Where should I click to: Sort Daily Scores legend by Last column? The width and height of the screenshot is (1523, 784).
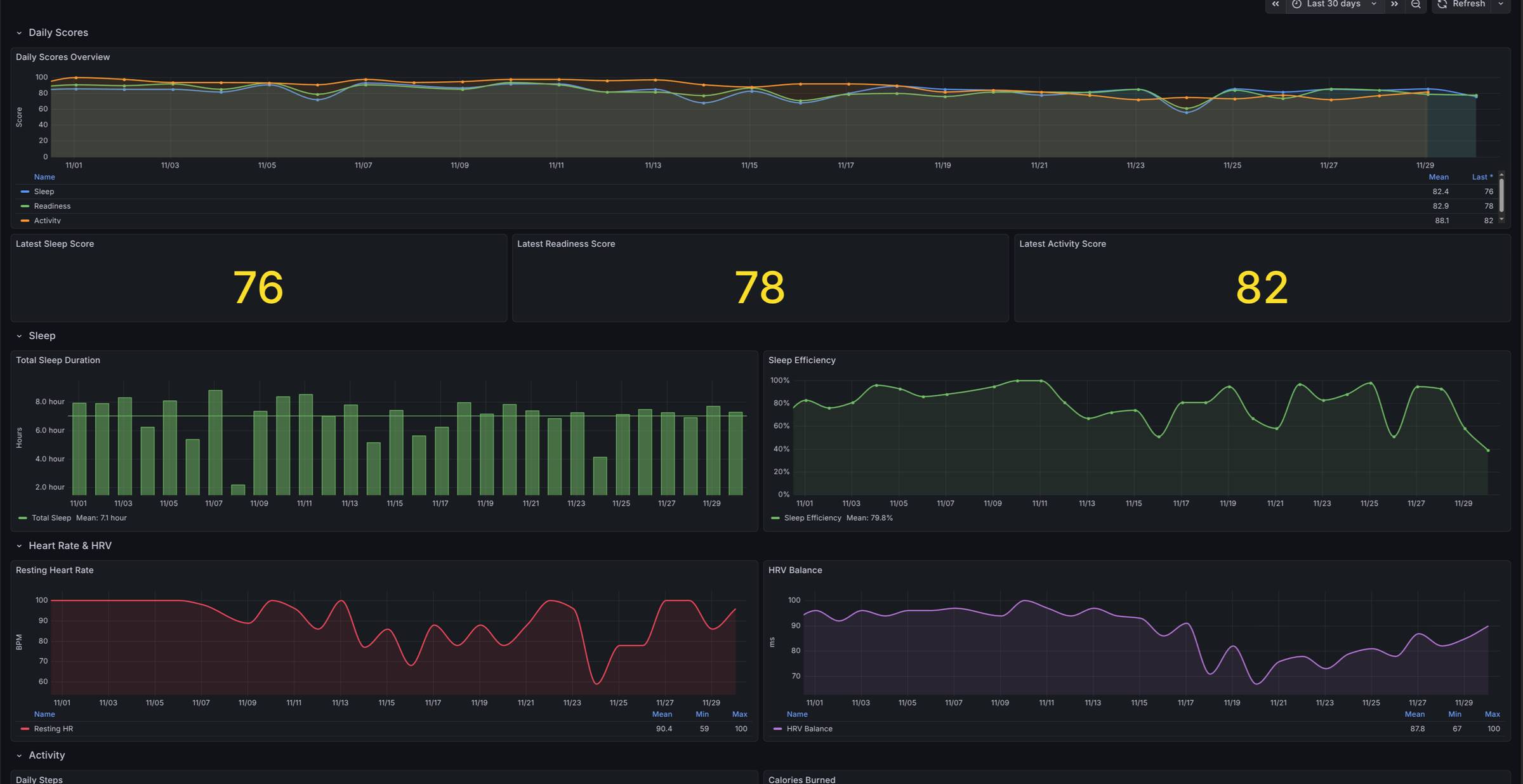[1481, 177]
